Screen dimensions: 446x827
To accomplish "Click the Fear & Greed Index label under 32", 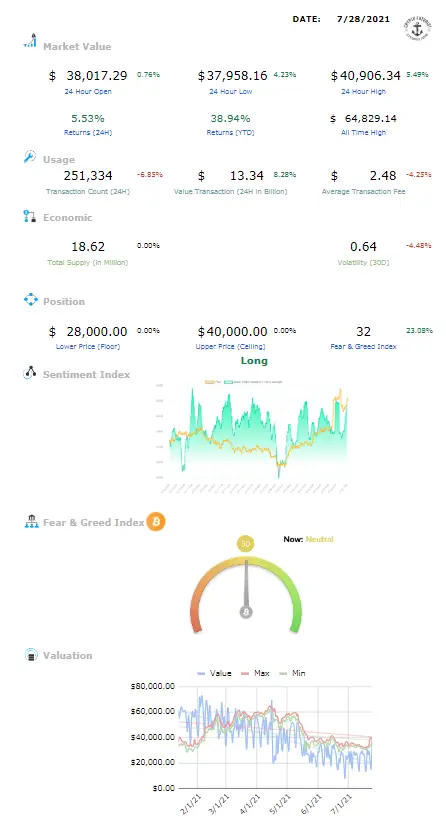I will click(363, 347).
